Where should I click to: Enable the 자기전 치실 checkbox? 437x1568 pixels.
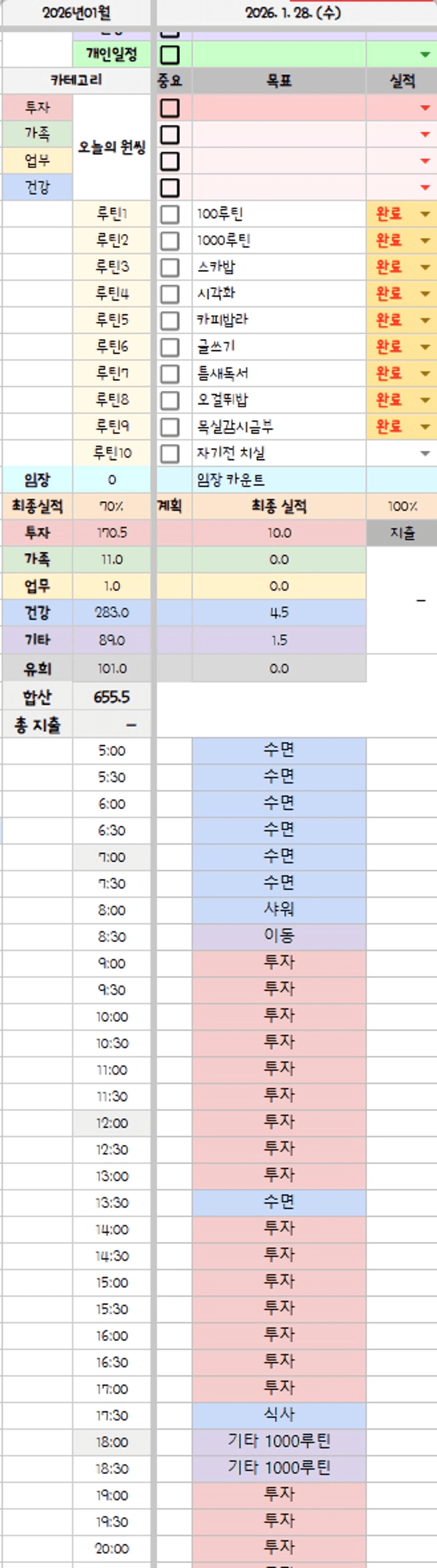pos(170,453)
